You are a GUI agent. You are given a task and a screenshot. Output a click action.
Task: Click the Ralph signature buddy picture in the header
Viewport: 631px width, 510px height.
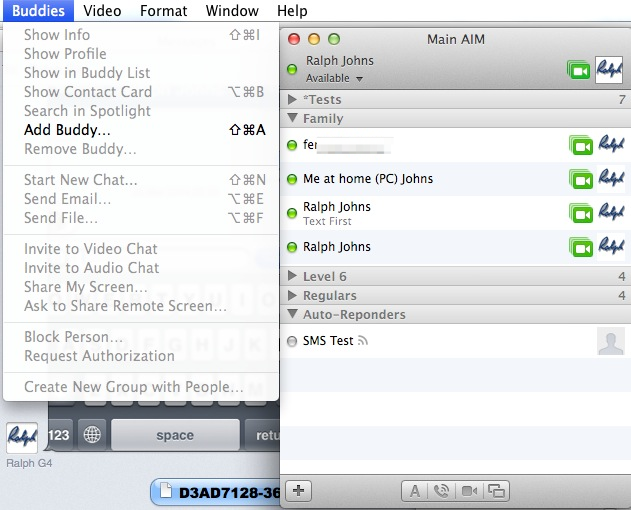(609, 70)
